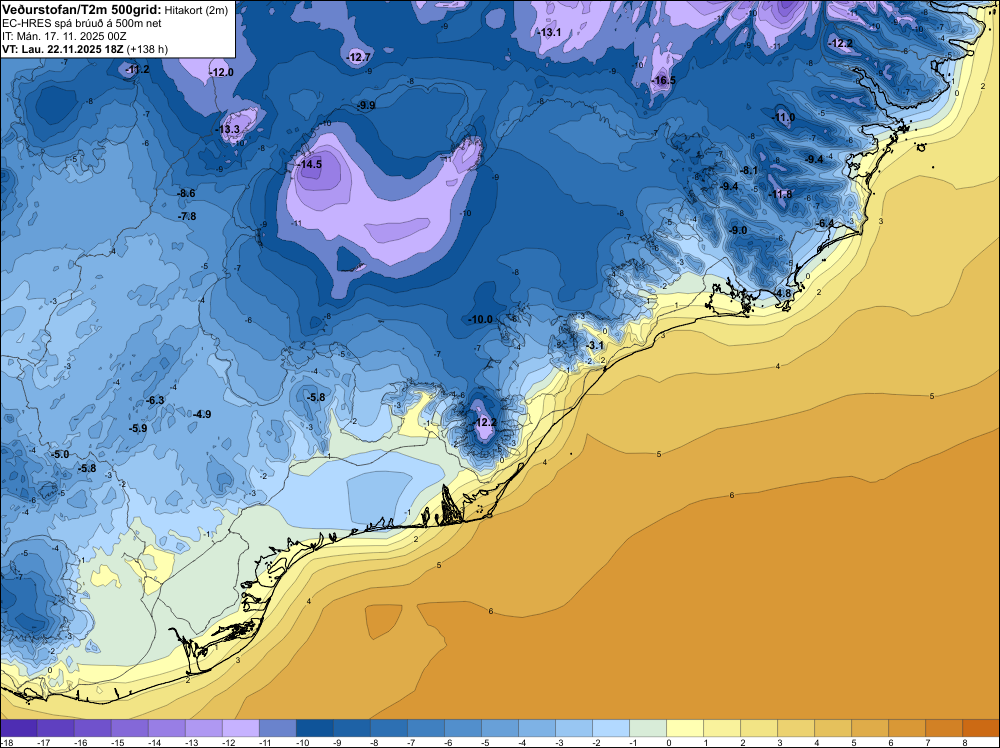Click the -5.9 temperature label
Image resolution: width=1000 pixels, height=748 pixels.
tap(138, 429)
